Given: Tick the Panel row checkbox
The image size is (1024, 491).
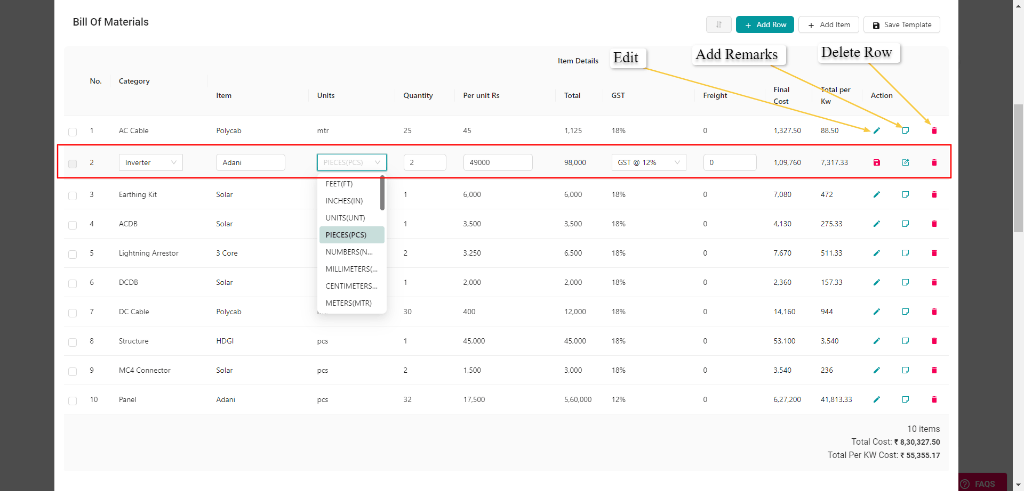Looking at the screenshot, I should (72, 400).
